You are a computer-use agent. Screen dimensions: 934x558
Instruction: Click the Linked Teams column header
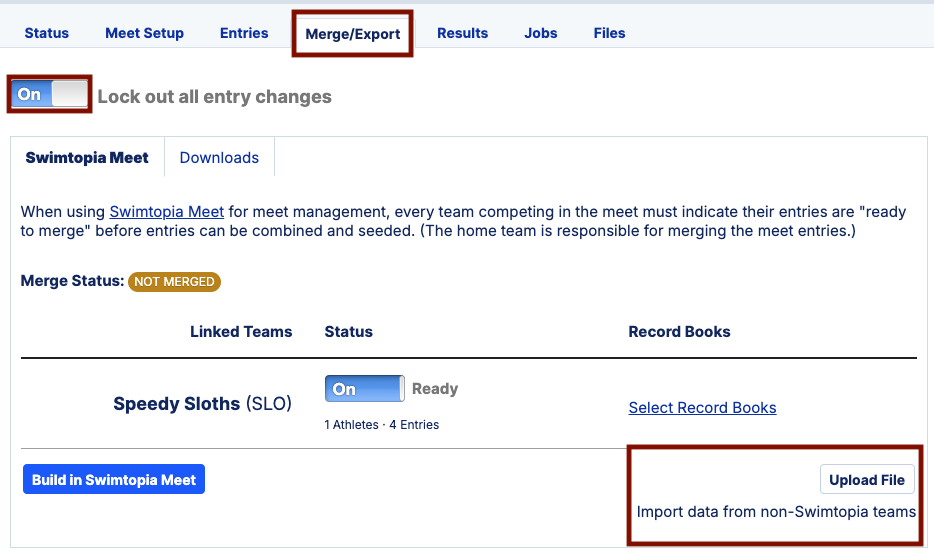(241, 332)
